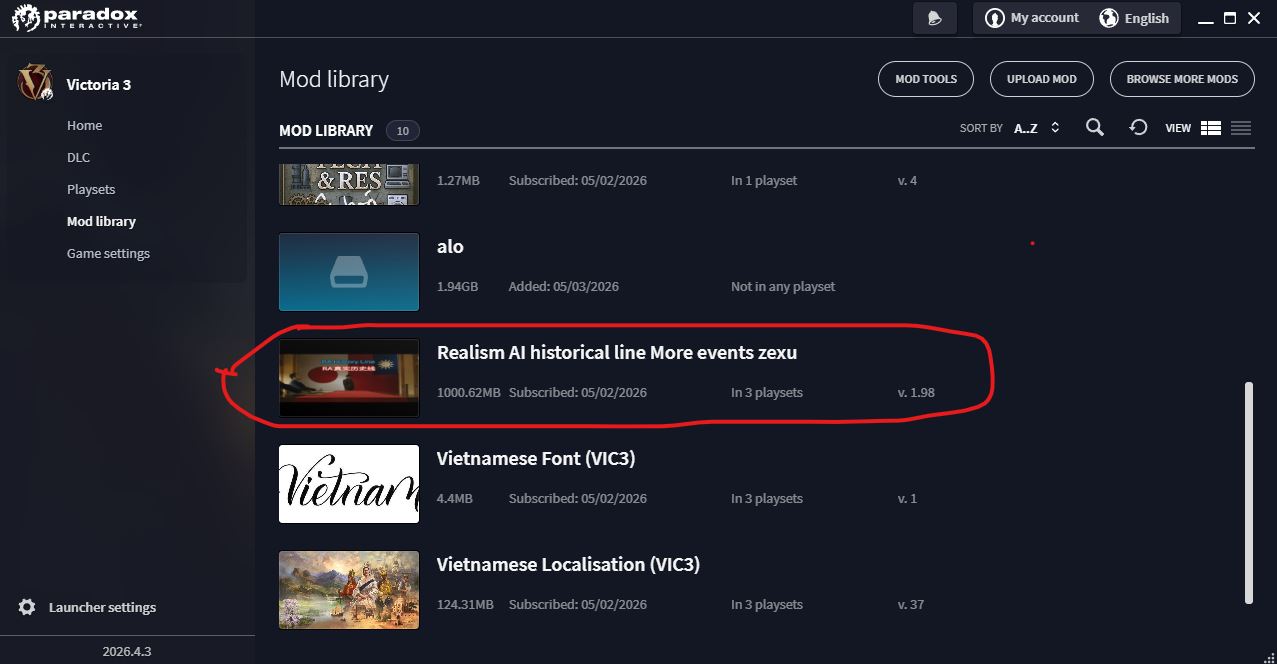Switch to detailed list view

click(1211, 128)
